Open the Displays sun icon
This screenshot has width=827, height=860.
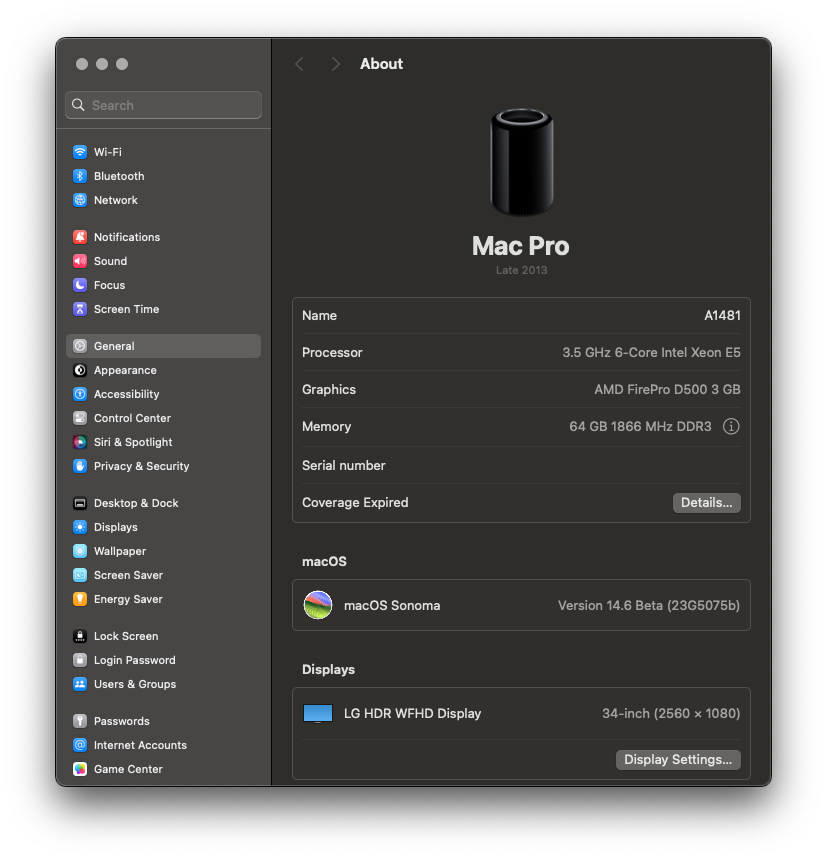coord(80,527)
